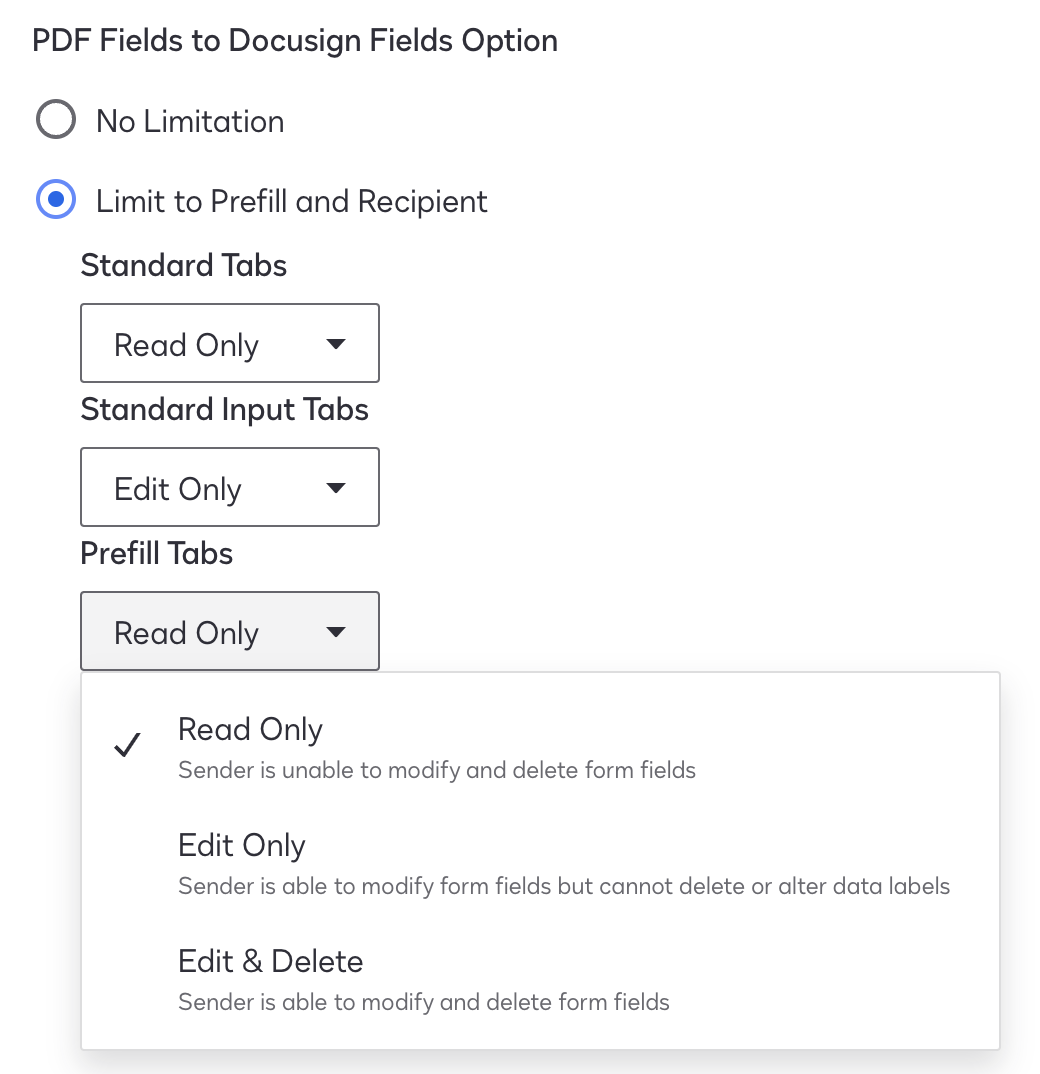The image size is (1040, 1074).
Task: Click the Standard Input Tabs field label
Action: 225,410
